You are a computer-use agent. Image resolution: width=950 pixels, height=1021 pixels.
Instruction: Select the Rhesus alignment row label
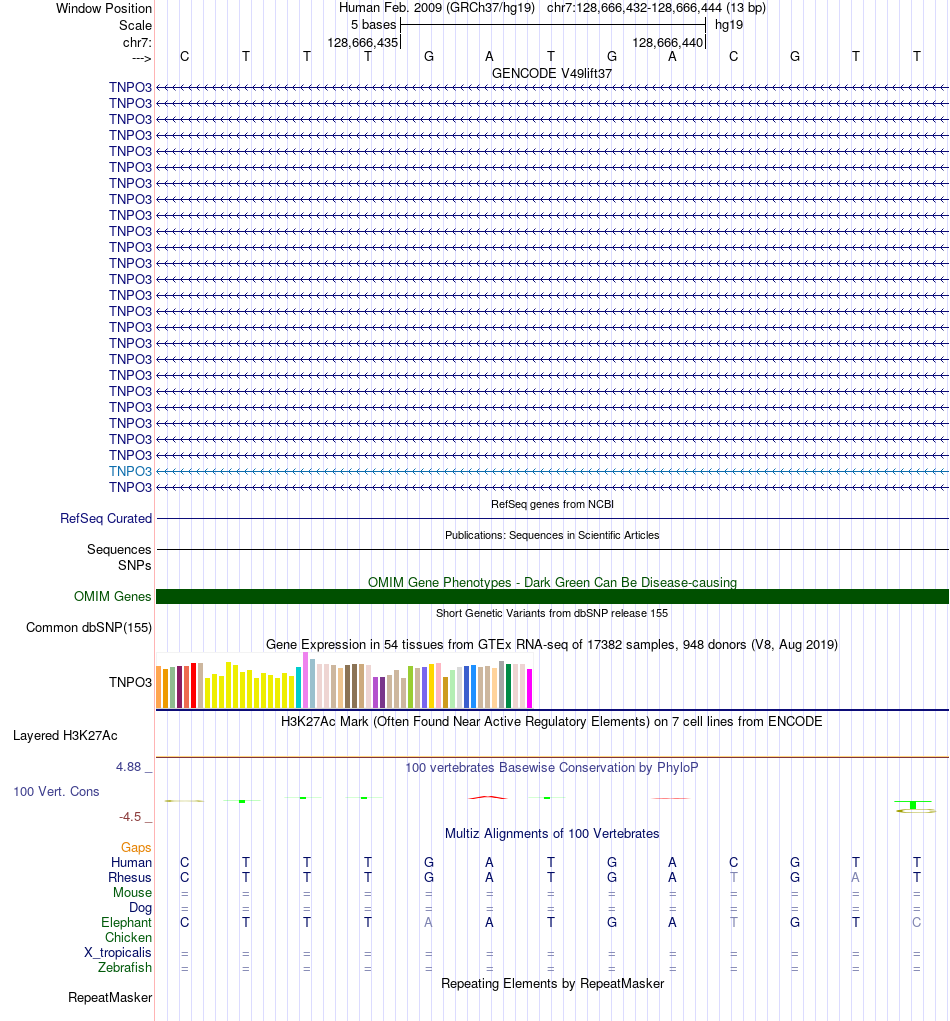click(130, 877)
